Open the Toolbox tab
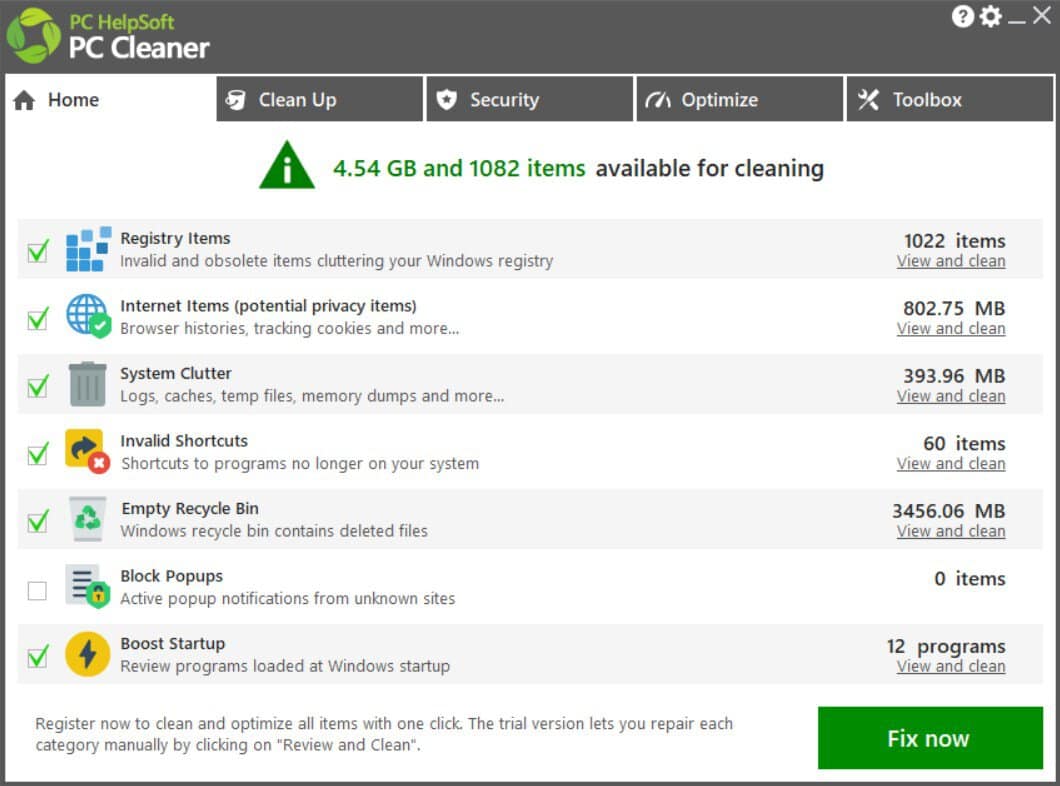The height and width of the screenshot is (786, 1060). click(950, 99)
